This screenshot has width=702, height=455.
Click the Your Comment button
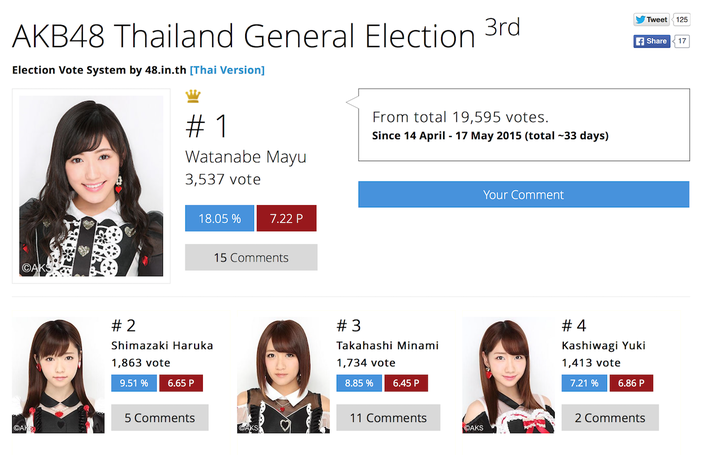(x=523, y=195)
